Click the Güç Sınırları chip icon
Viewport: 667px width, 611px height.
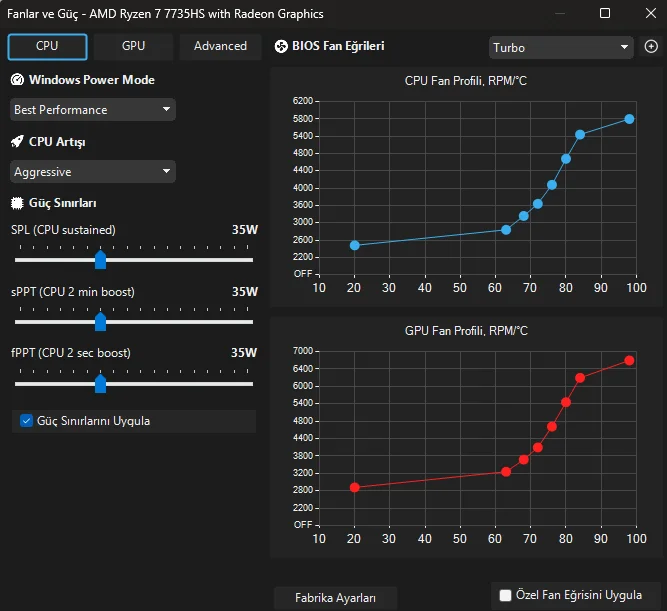(x=17, y=203)
